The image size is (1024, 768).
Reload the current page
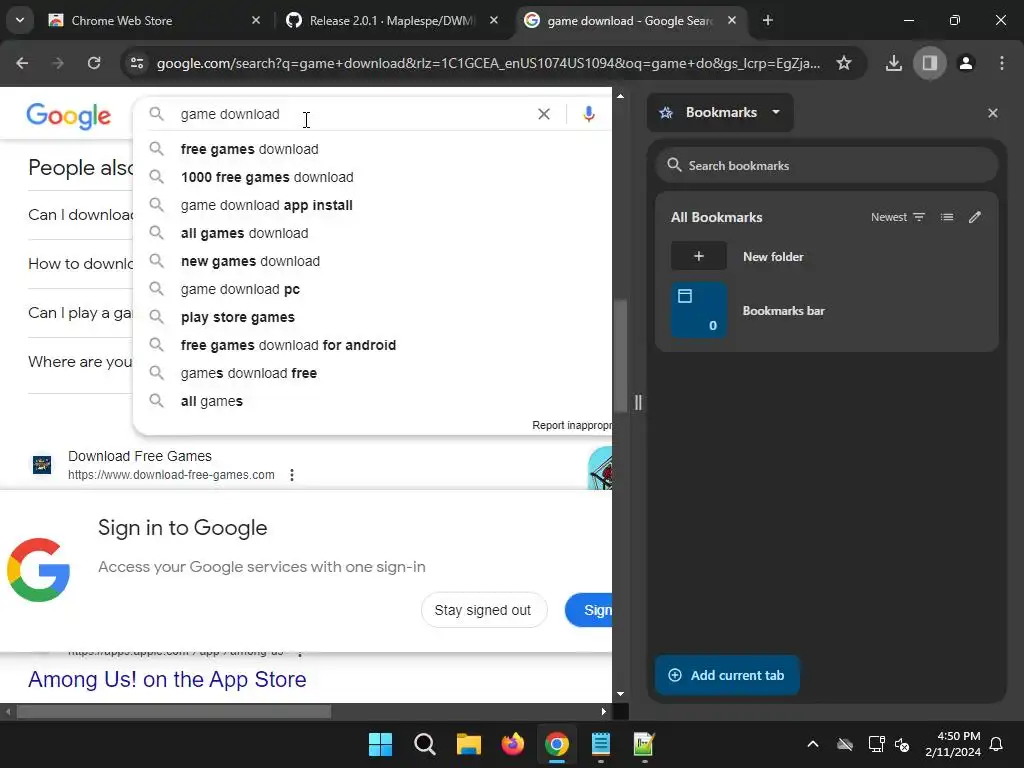coord(94,63)
